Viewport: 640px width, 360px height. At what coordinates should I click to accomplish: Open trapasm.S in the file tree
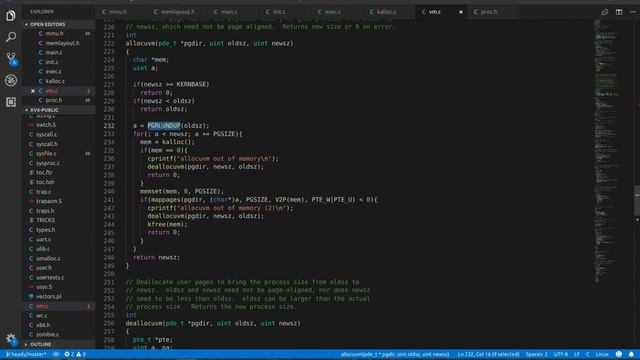59,201
